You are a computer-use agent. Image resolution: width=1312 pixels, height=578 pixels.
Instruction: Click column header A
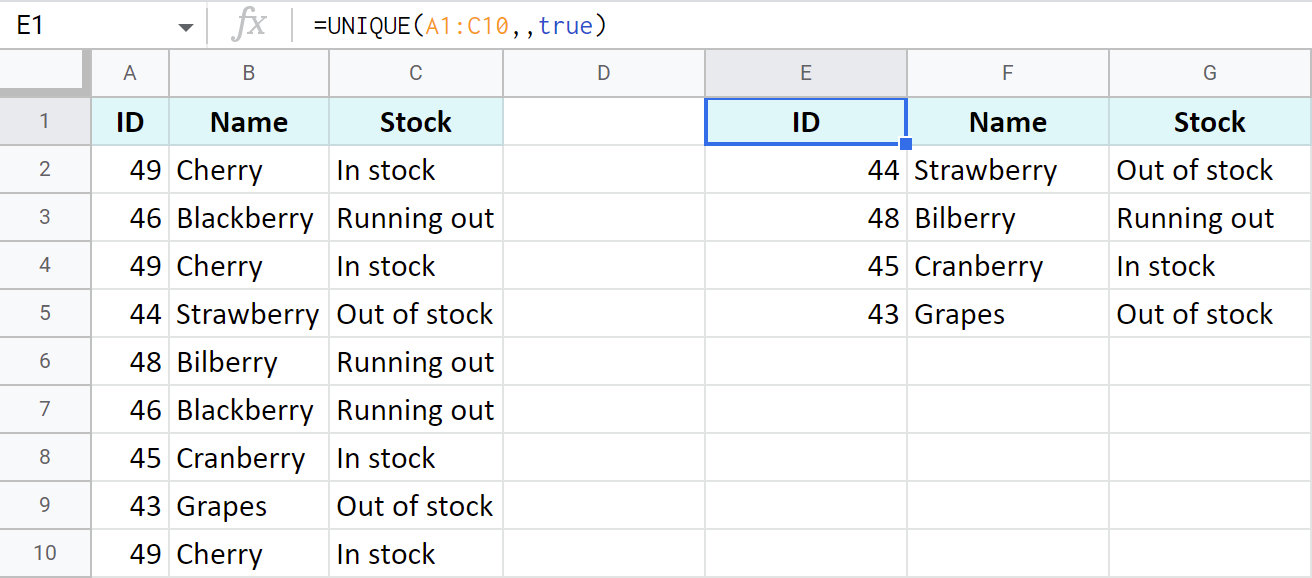(130, 72)
